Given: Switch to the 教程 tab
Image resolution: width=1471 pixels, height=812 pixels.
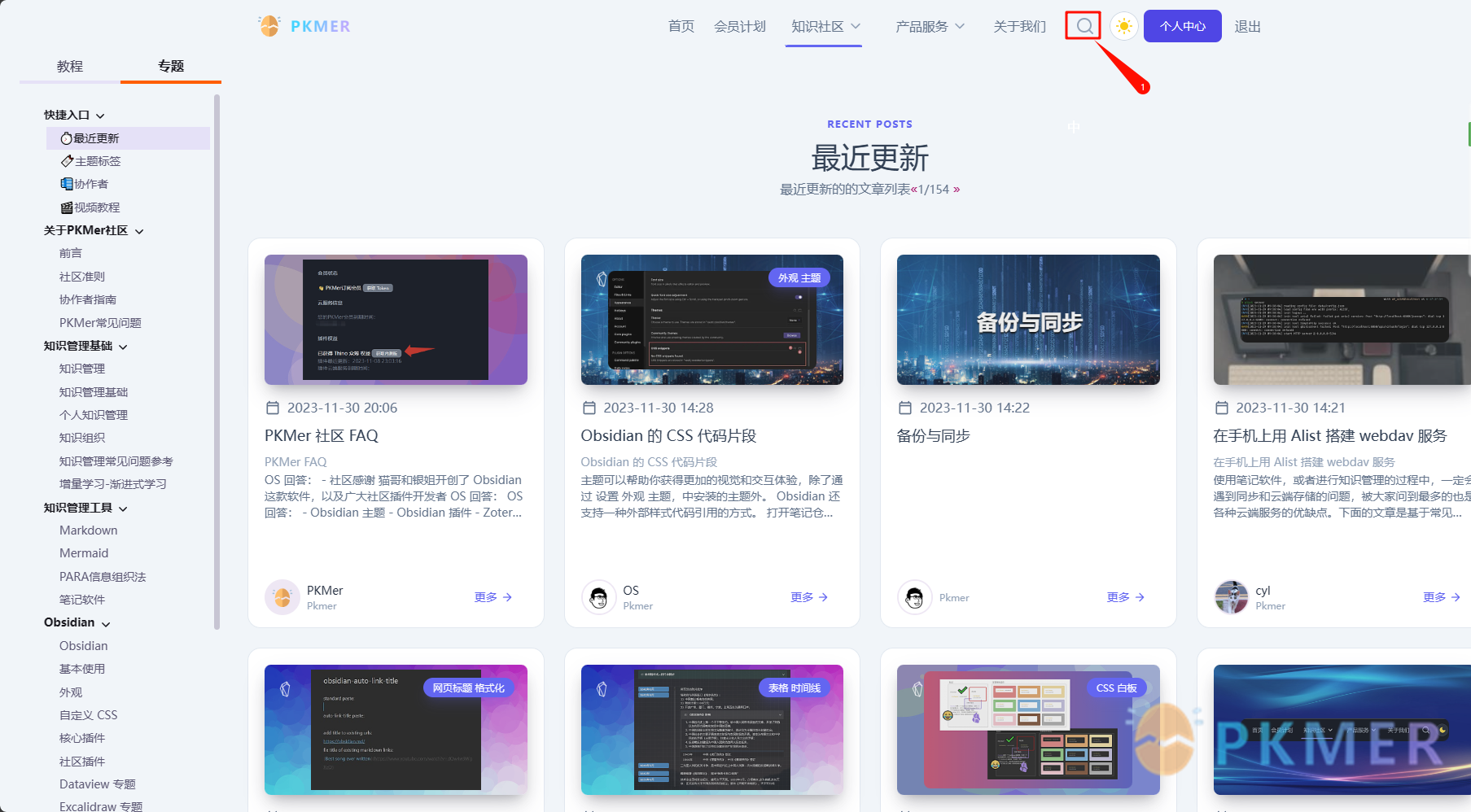Looking at the screenshot, I should [x=70, y=66].
